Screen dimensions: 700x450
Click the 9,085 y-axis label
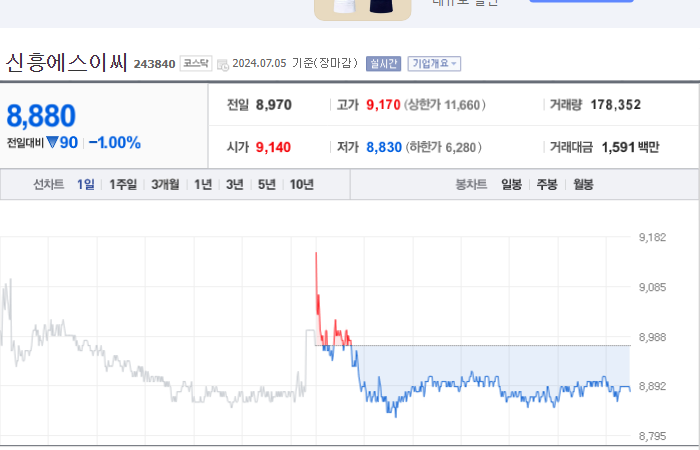[652, 288]
